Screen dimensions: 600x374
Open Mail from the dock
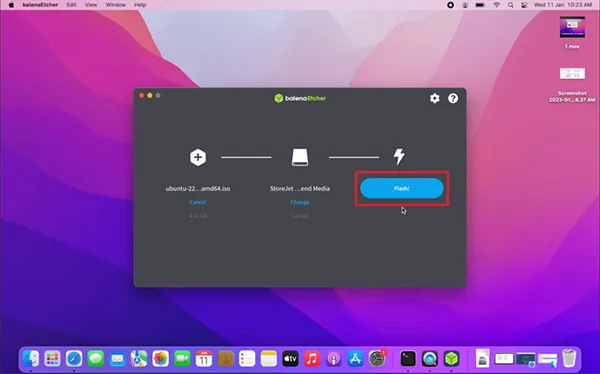click(x=117, y=359)
